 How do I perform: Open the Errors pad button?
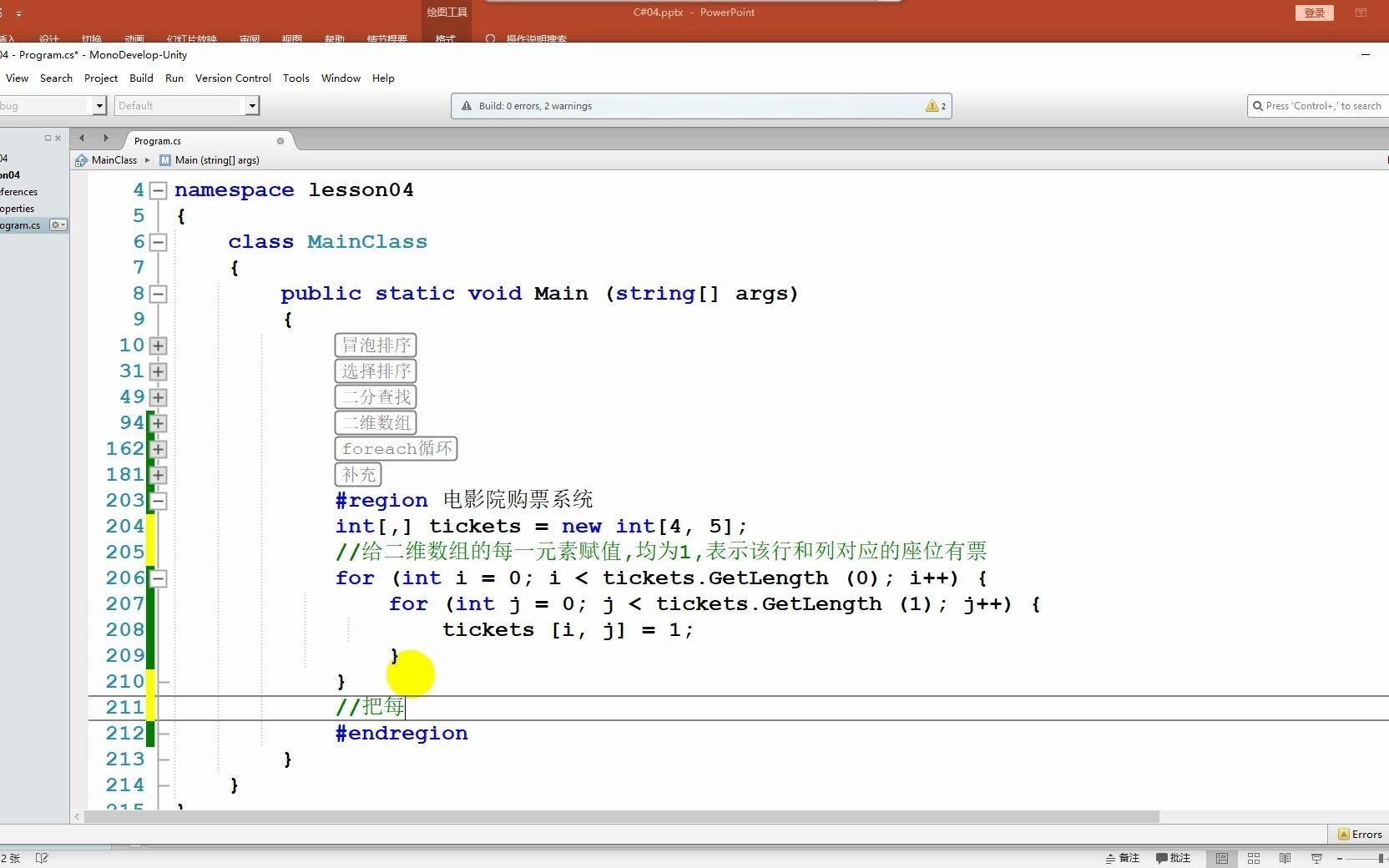point(1360,834)
